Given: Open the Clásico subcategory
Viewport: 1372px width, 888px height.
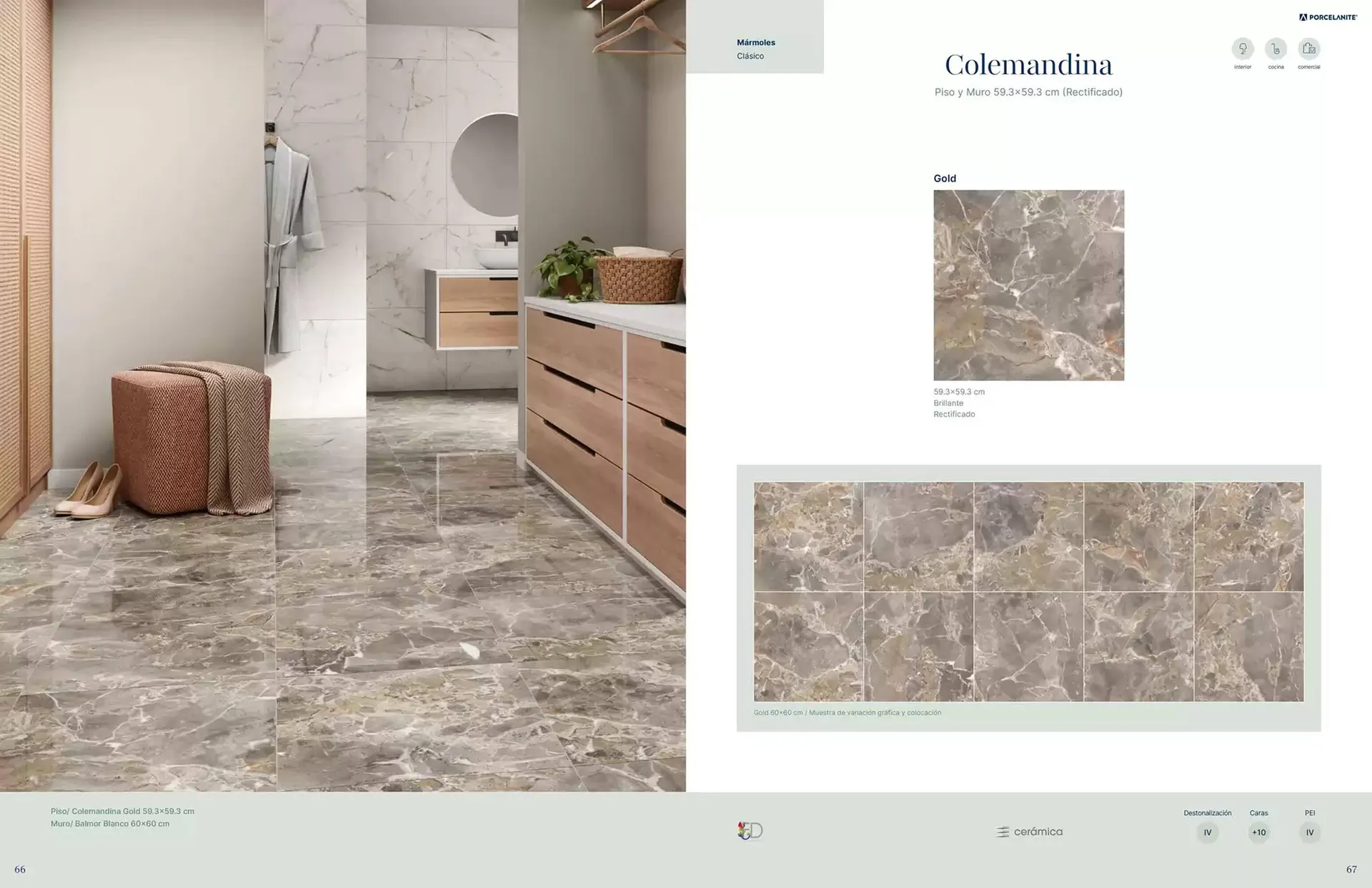Looking at the screenshot, I should pos(751,56).
